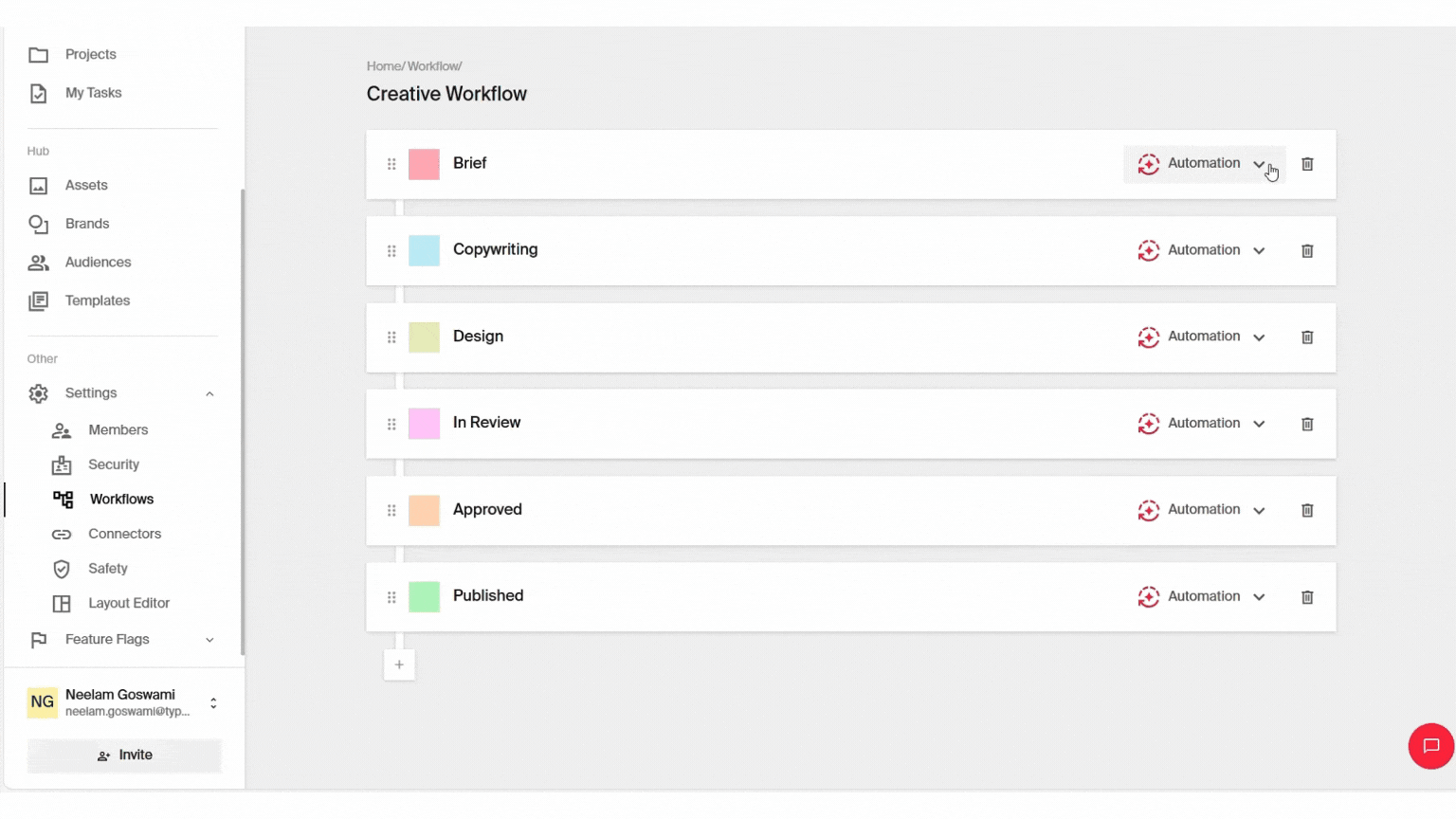Expand the Feature Flags section
The image size is (1456, 819).
pos(209,639)
